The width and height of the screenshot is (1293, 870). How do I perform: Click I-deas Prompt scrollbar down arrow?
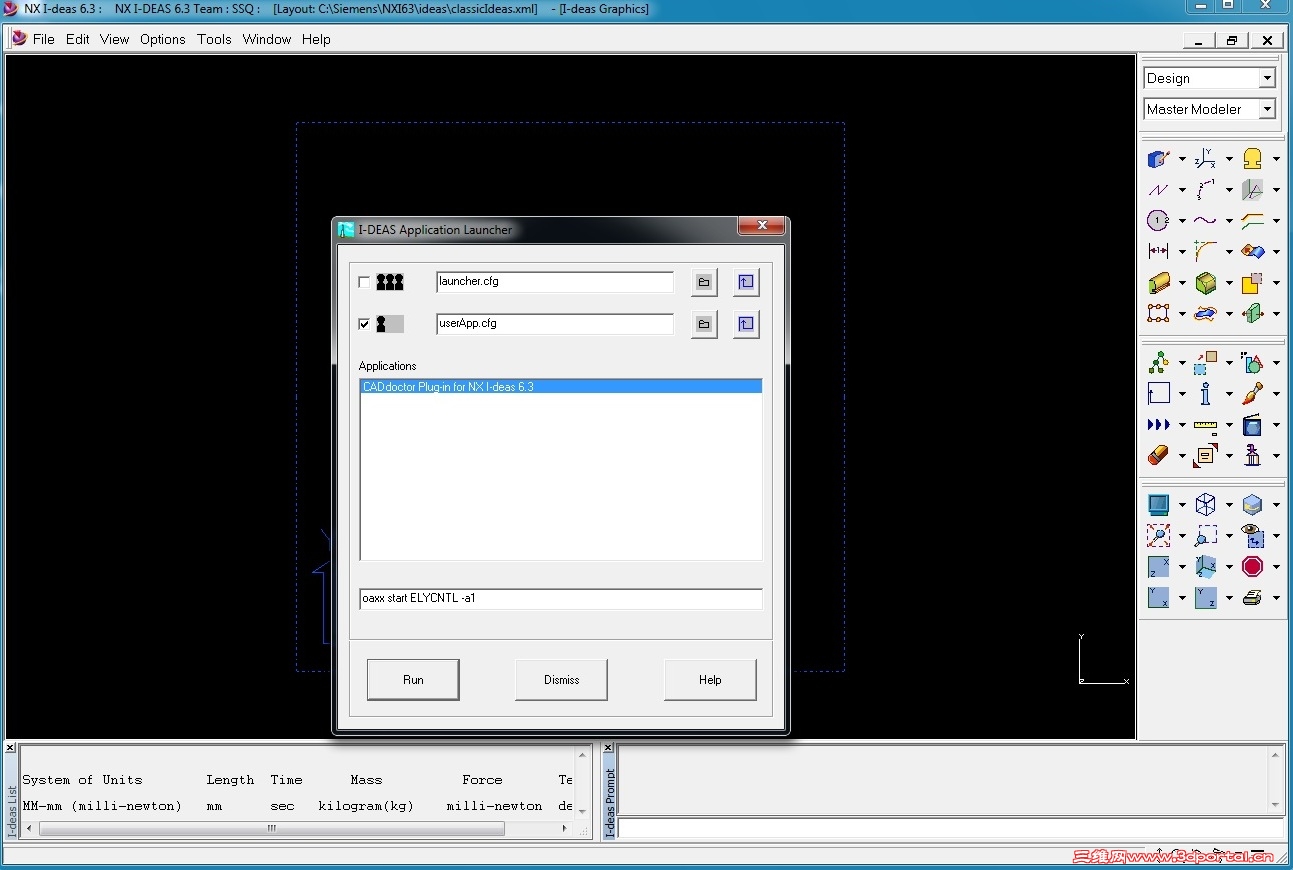(1275, 805)
